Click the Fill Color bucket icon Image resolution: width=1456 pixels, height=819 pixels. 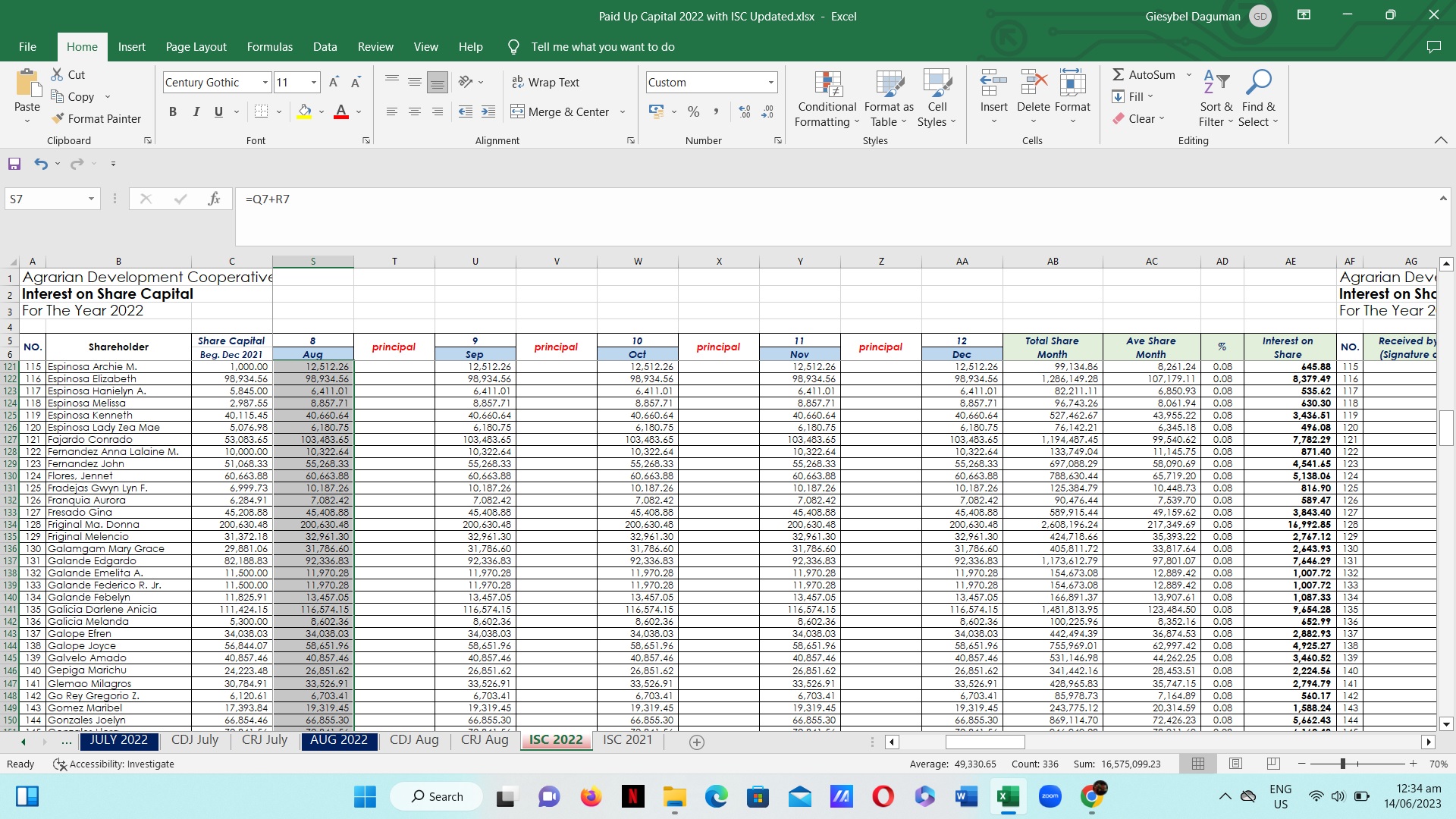click(x=304, y=111)
